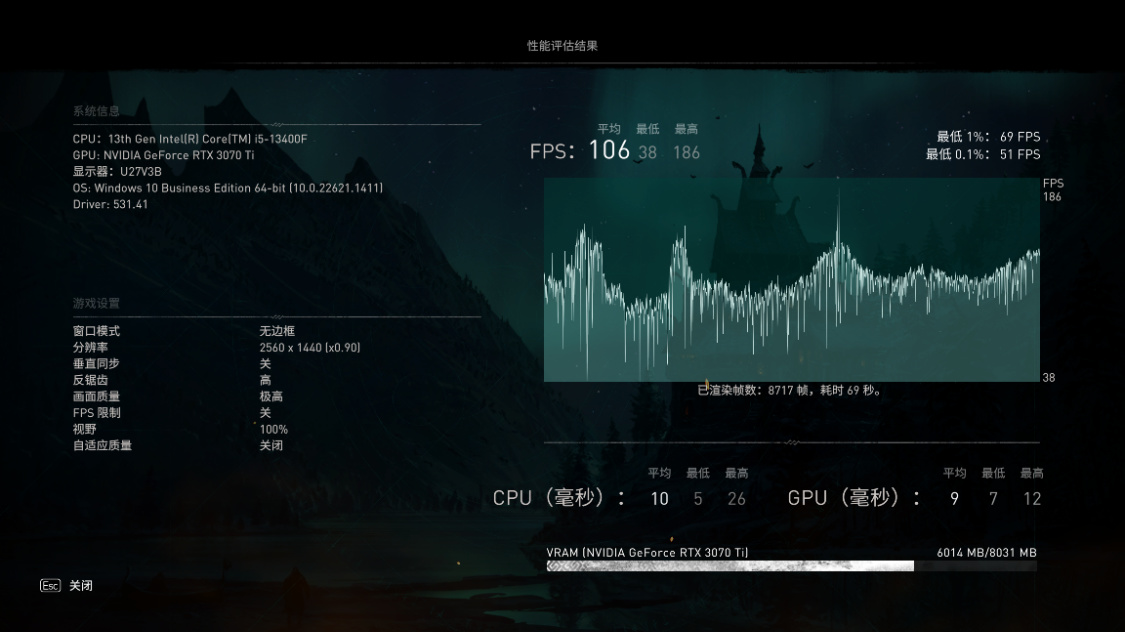Viewport: 1125px width, 632px height.
Task: Click the 分辨率 setting label
Action: (90, 347)
